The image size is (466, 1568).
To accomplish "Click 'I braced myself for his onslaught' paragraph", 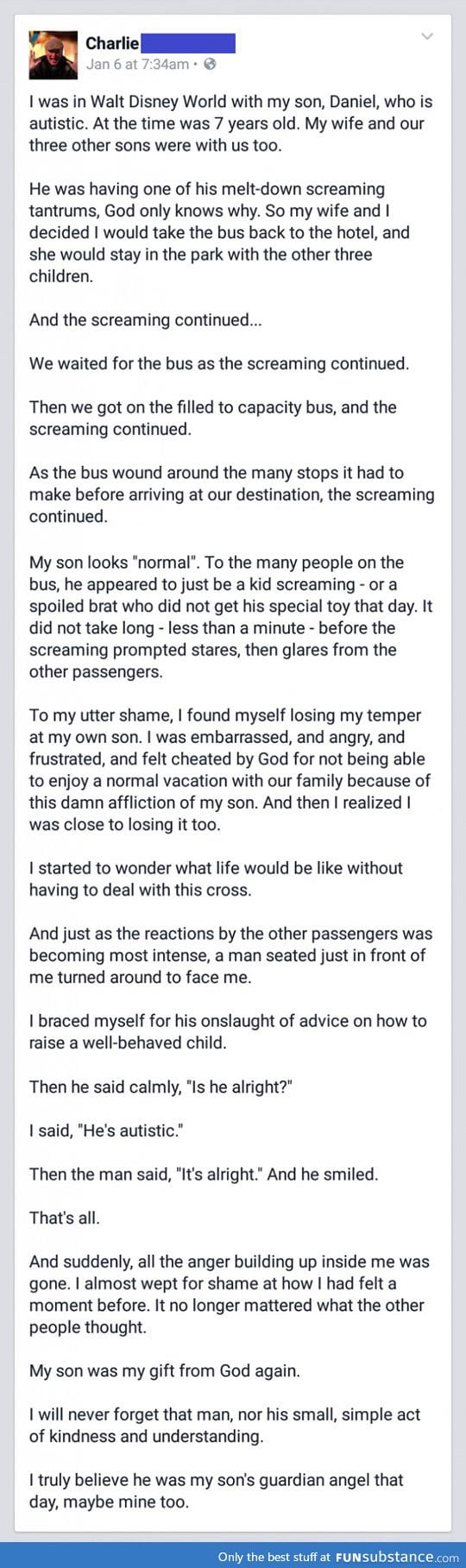I will click(228, 1031).
